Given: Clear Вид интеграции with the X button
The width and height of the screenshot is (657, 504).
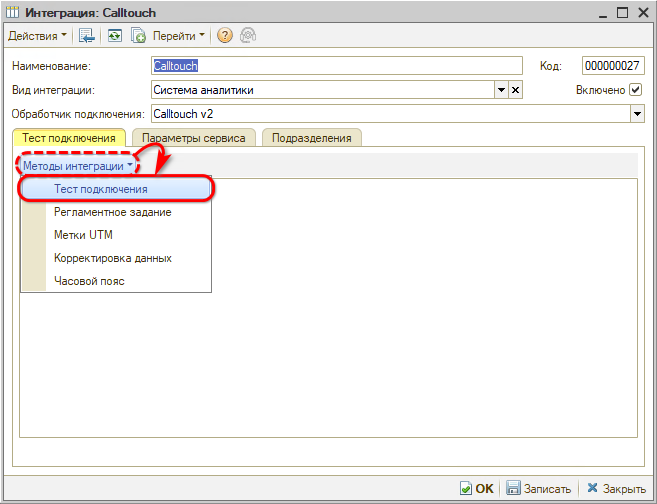Looking at the screenshot, I should pyautogui.click(x=515, y=90).
